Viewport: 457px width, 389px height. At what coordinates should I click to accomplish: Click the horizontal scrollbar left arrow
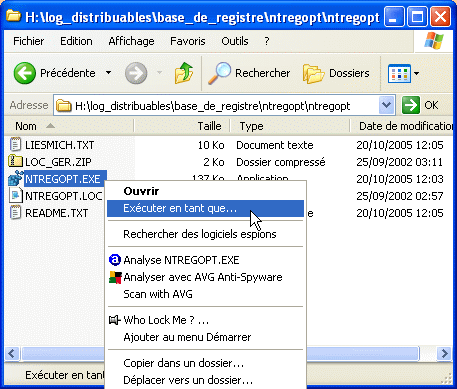[12, 353]
